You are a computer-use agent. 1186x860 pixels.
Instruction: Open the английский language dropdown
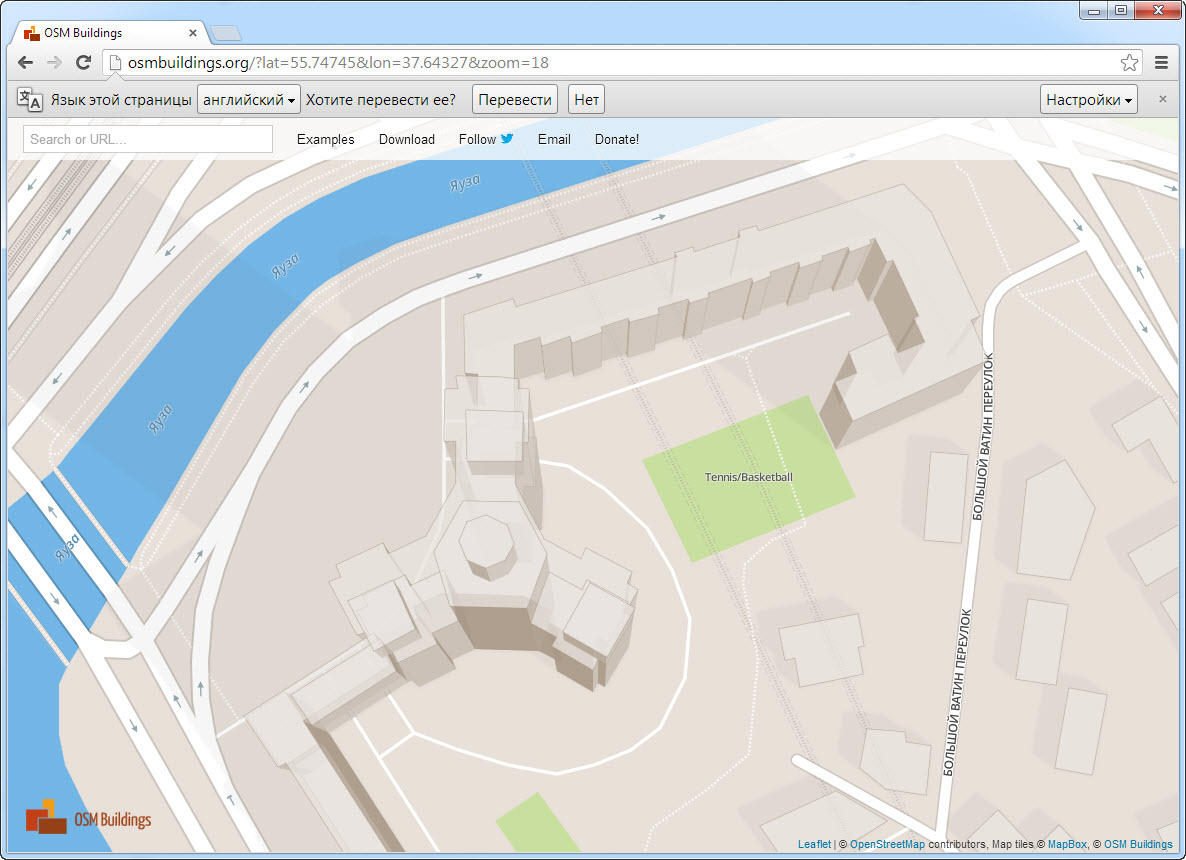point(249,99)
